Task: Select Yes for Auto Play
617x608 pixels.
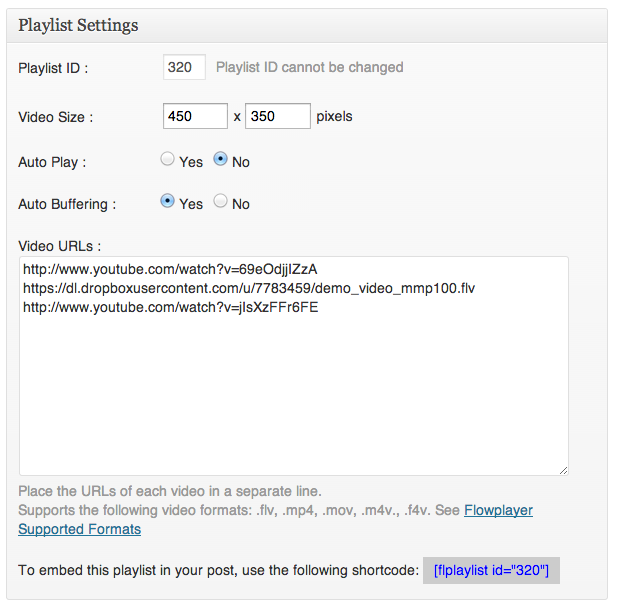Action: pyautogui.click(x=167, y=159)
